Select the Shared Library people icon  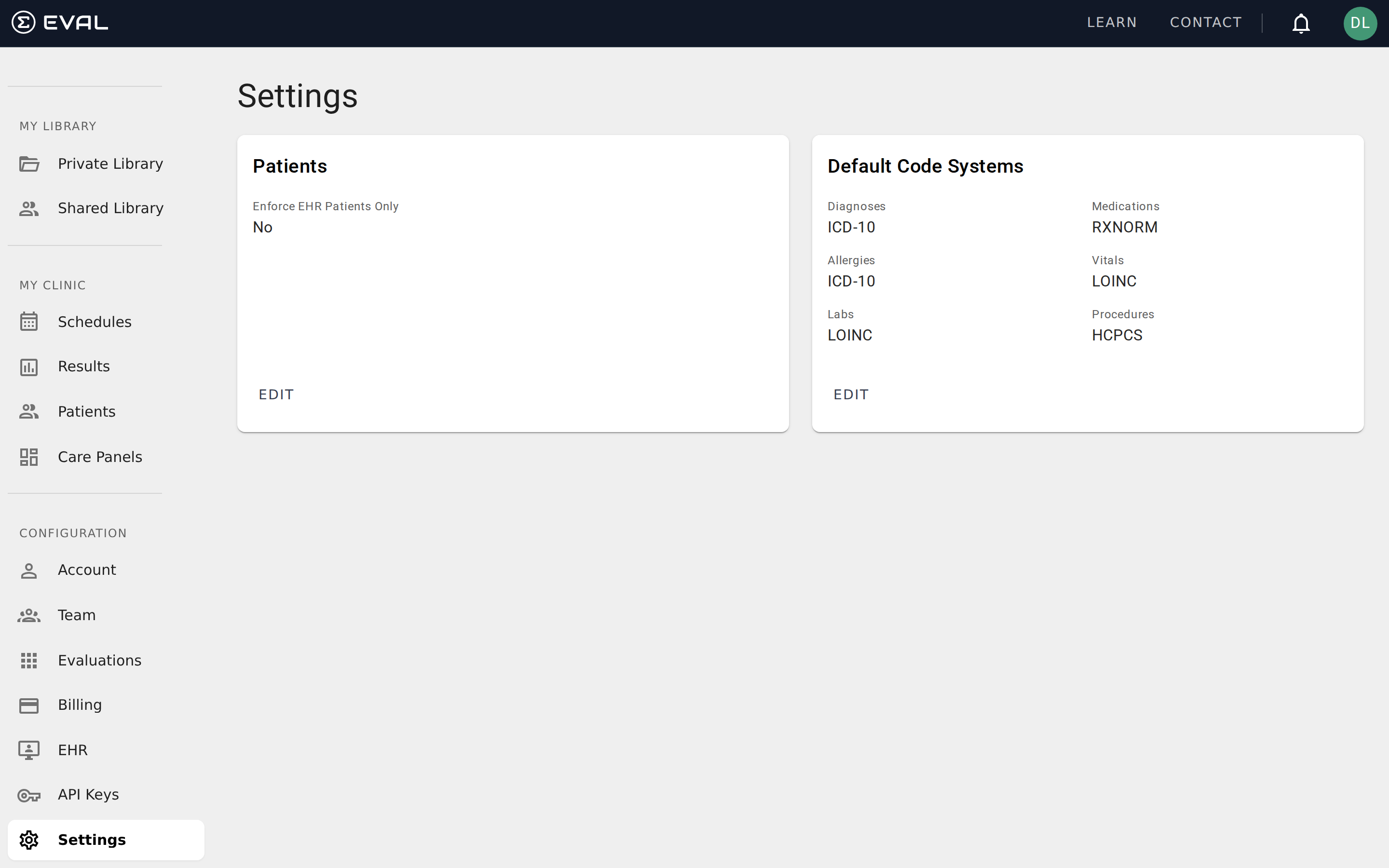pyautogui.click(x=29, y=208)
